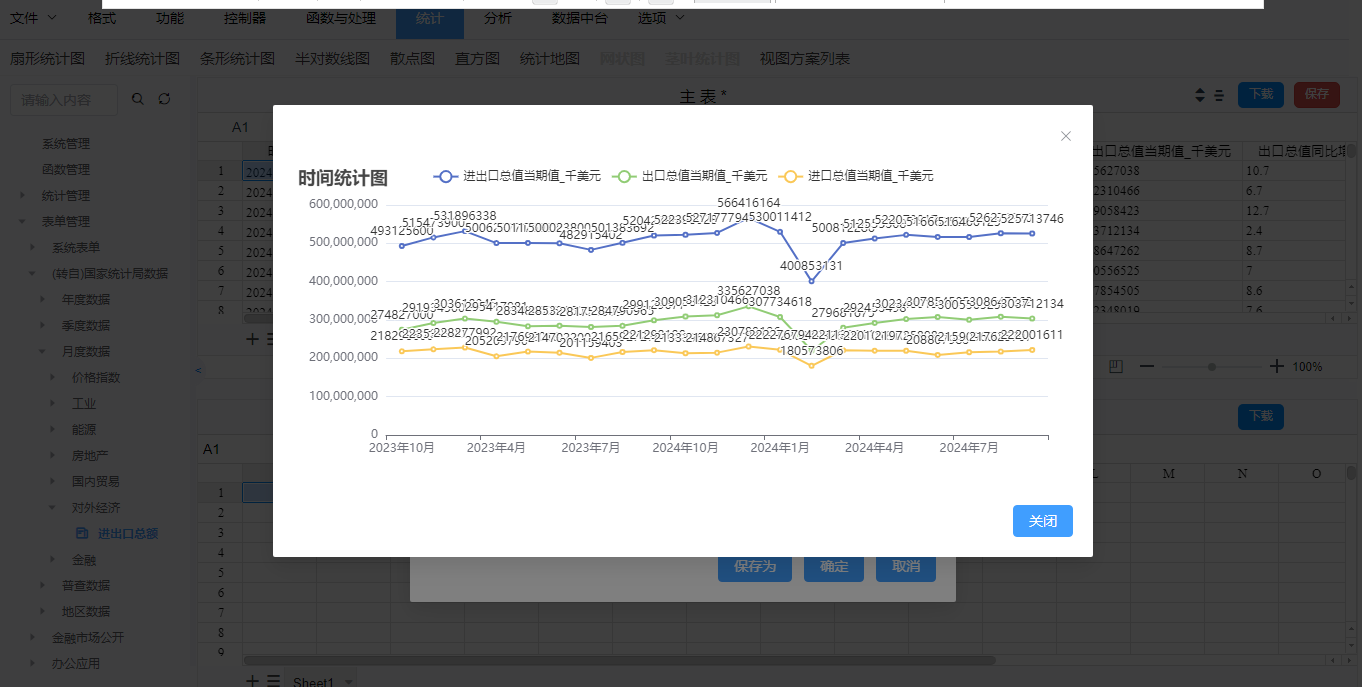Collapse the 表单管理 tree node
Screen dimensions: 1362x687
click(23, 222)
